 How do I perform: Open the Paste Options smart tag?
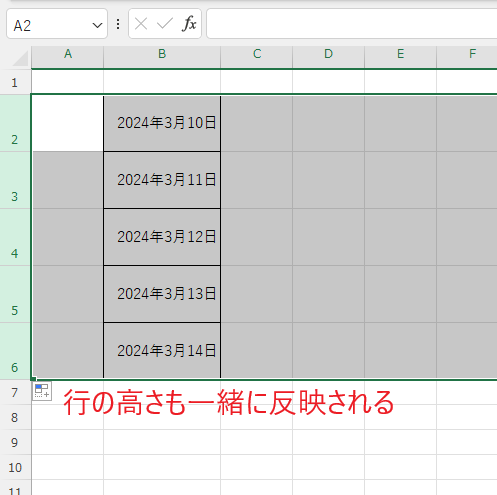(42, 391)
